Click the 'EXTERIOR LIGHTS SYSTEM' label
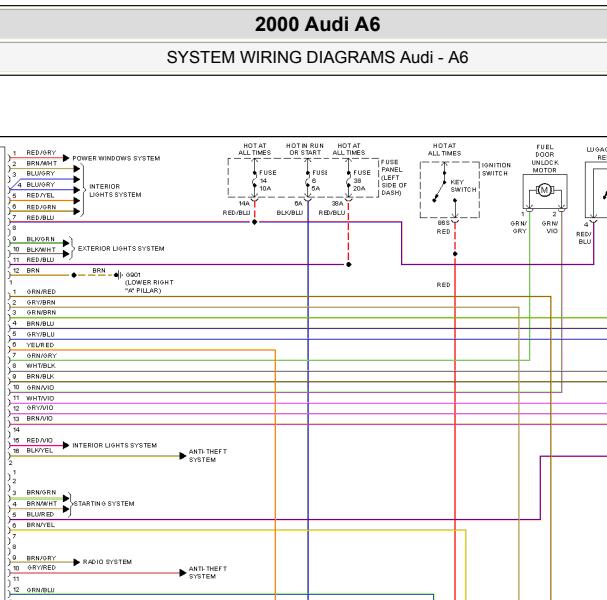 (x=121, y=249)
